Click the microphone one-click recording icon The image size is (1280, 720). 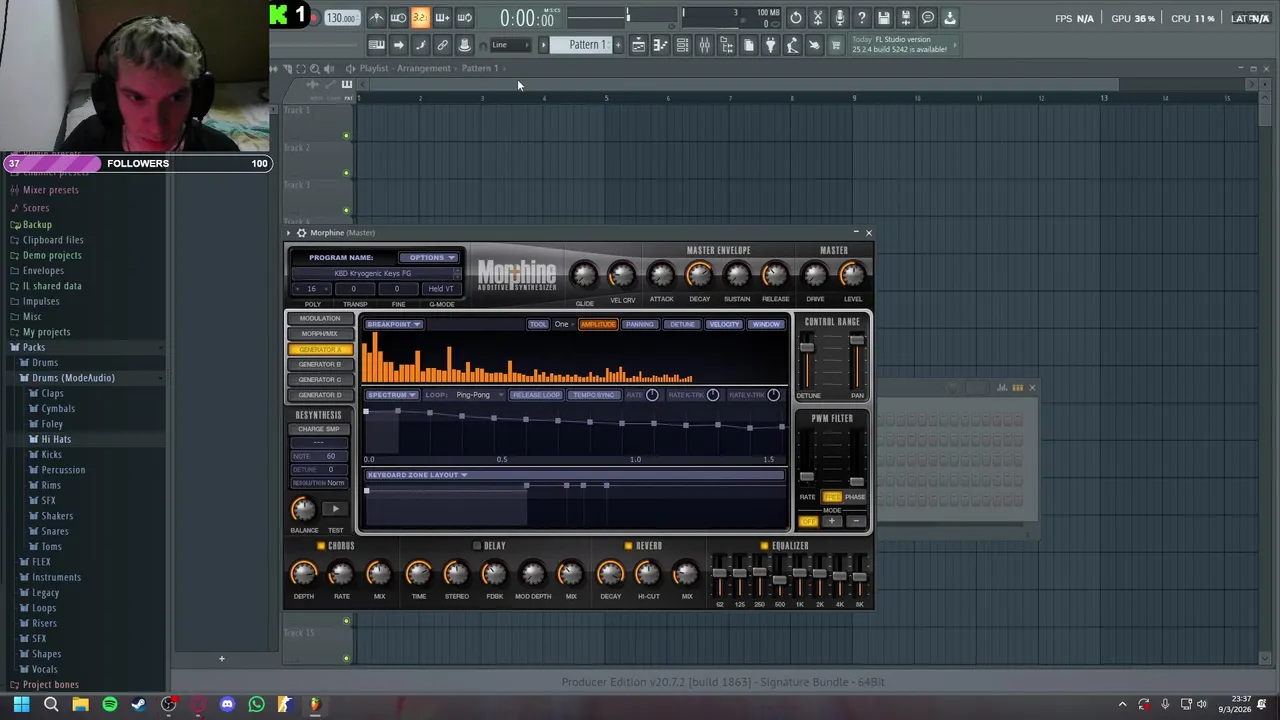839,18
